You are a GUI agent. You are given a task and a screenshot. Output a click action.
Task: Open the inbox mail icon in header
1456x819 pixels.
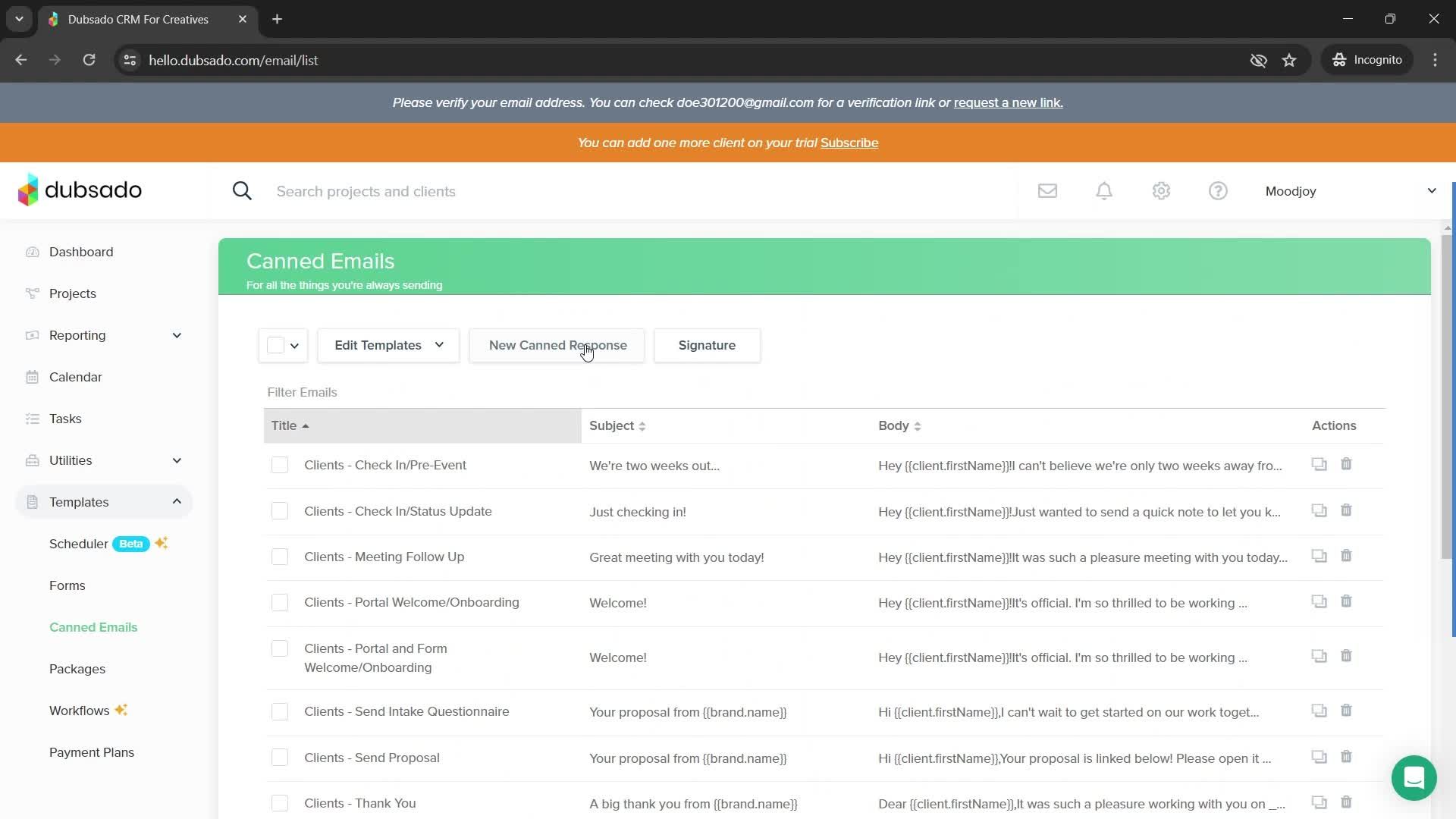(x=1047, y=191)
